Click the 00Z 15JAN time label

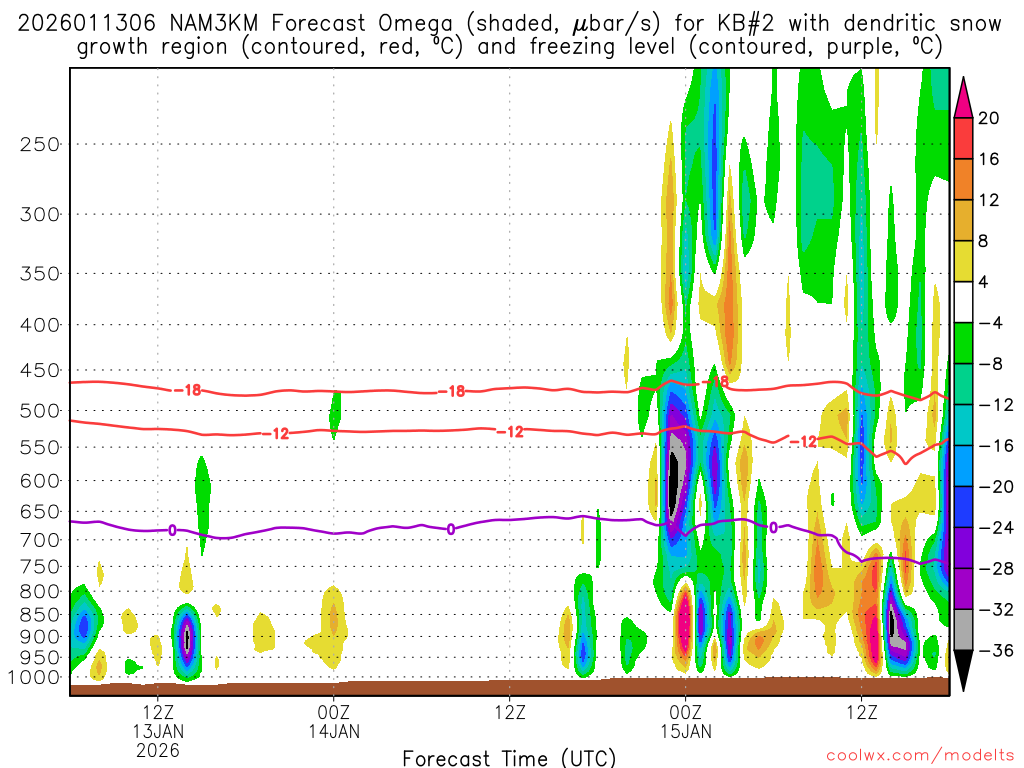pos(686,722)
